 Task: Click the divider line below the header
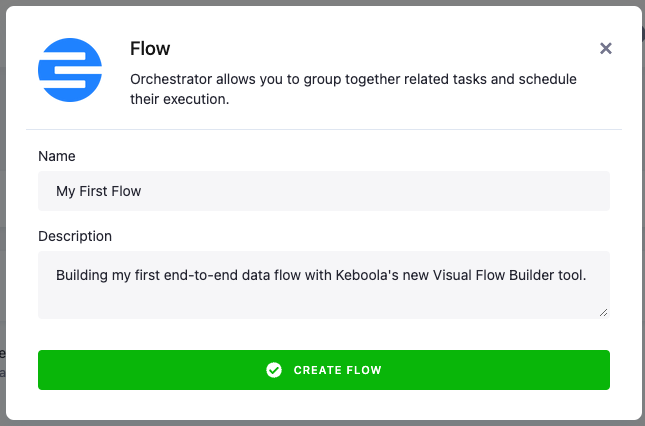pos(323,129)
